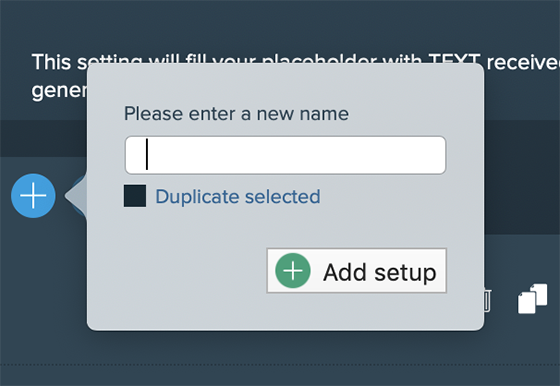560x386 pixels.
Task: Click the blue plus add-setup circle
Action: pos(33,196)
